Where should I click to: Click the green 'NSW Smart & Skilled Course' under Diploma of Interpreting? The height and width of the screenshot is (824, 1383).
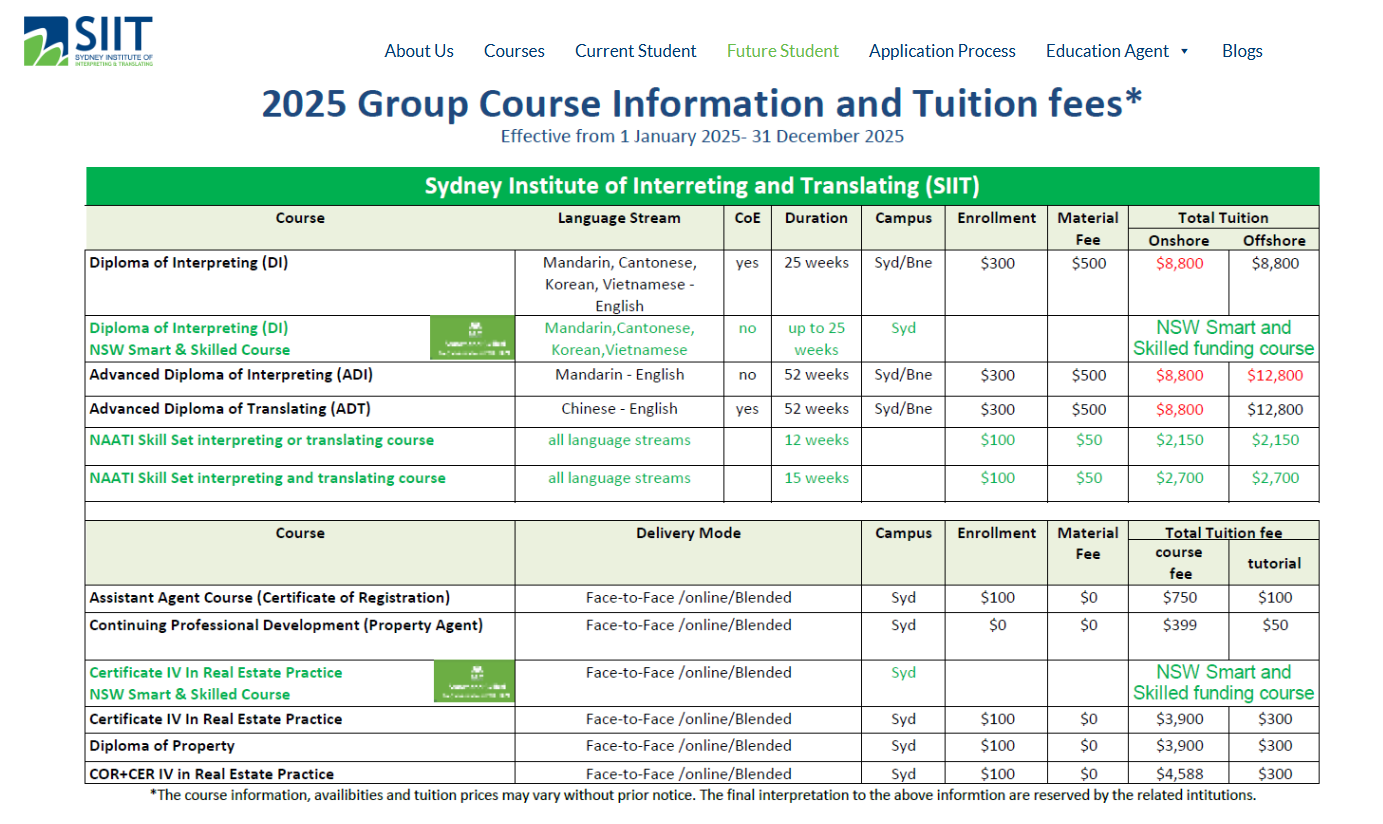[189, 350]
